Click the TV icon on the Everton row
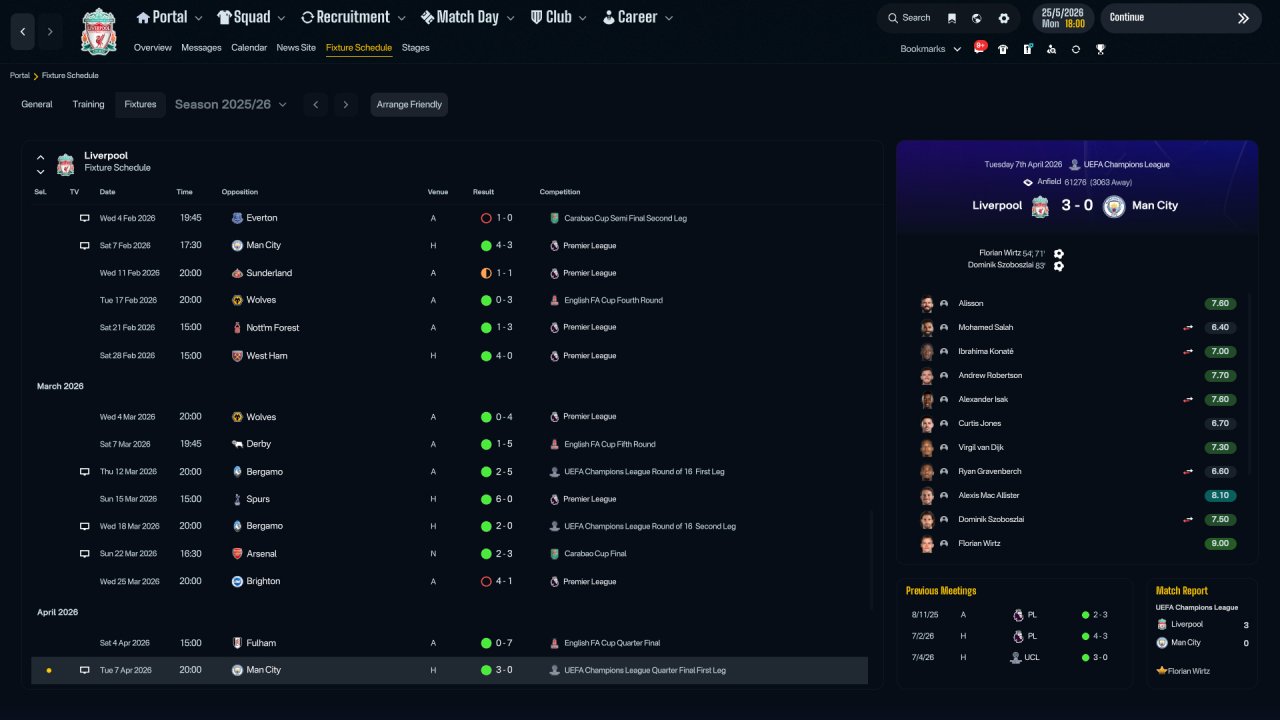Image resolution: width=1280 pixels, height=720 pixels. 84,218
